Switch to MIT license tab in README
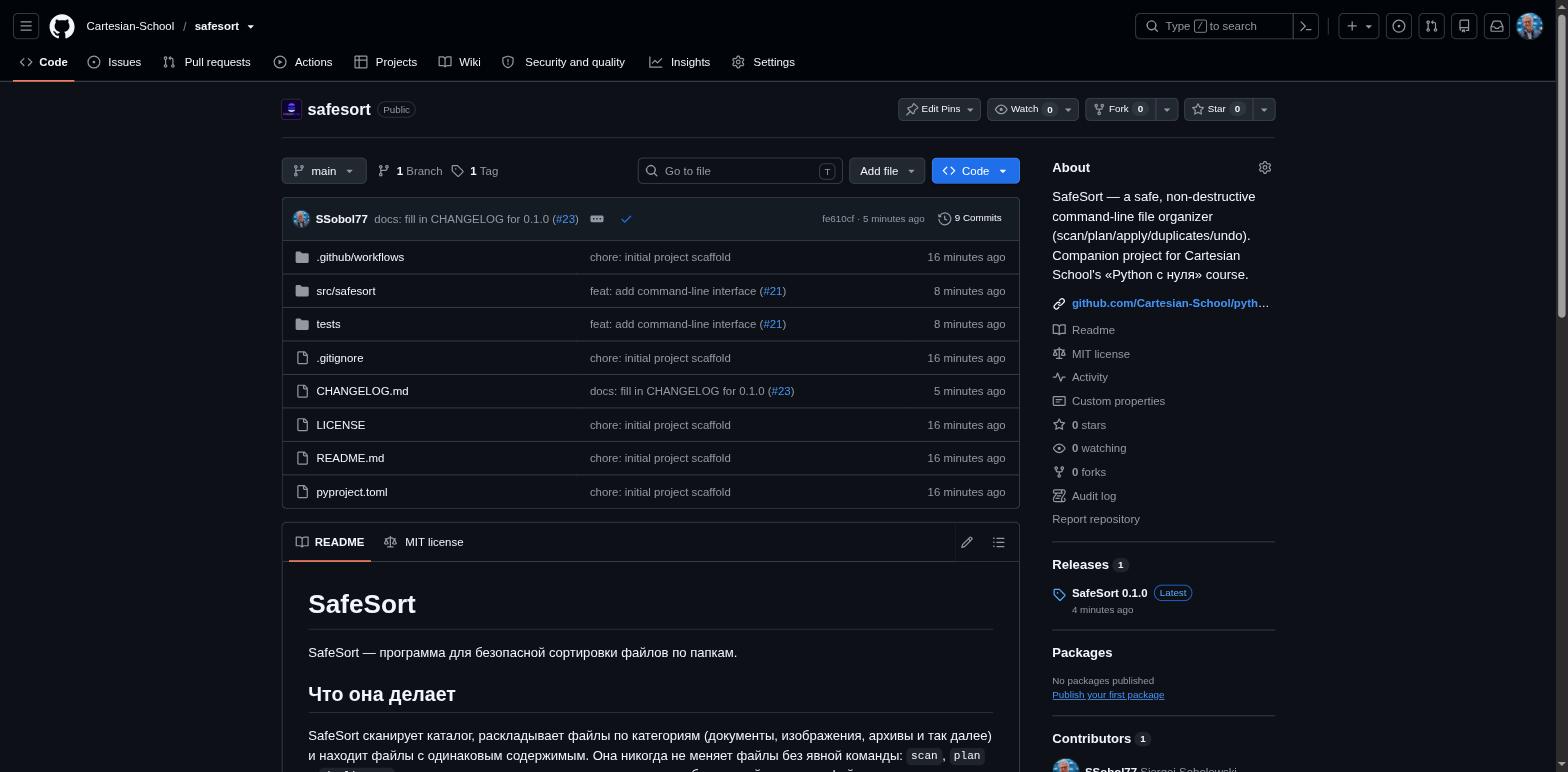1568x772 pixels. coord(423,542)
